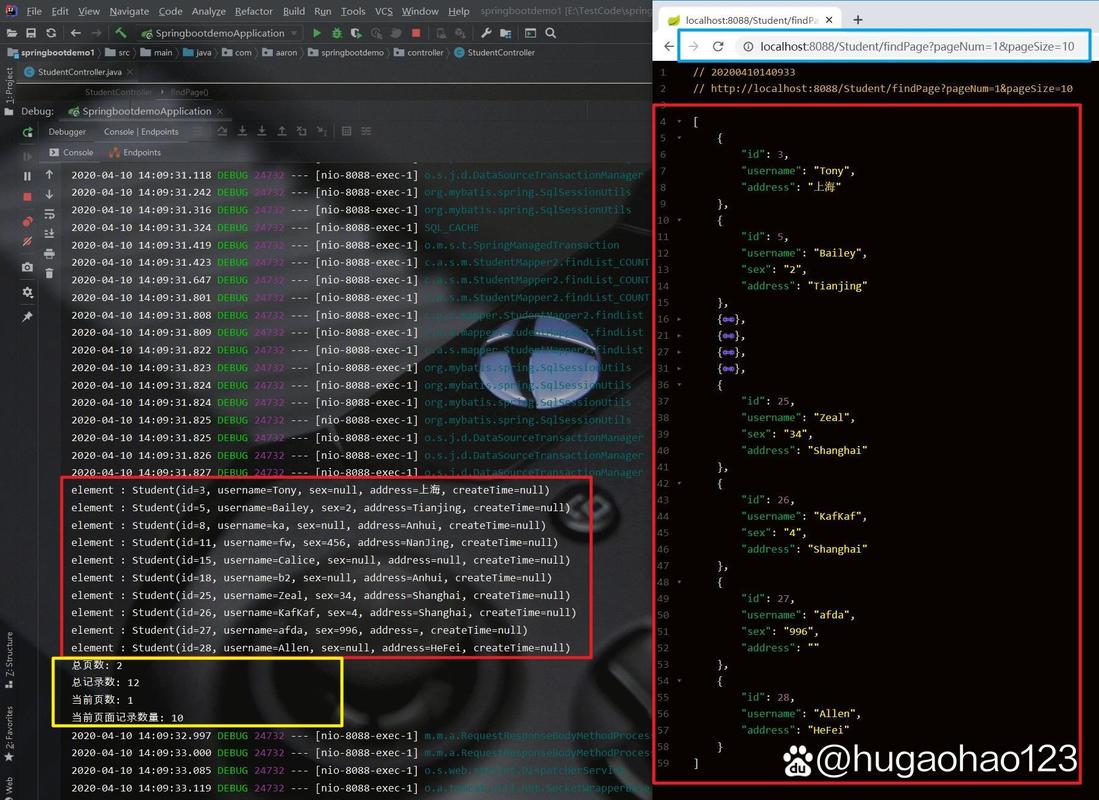Build project with green hammer icon
Image resolution: width=1099 pixels, height=800 pixels.
point(121,32)
